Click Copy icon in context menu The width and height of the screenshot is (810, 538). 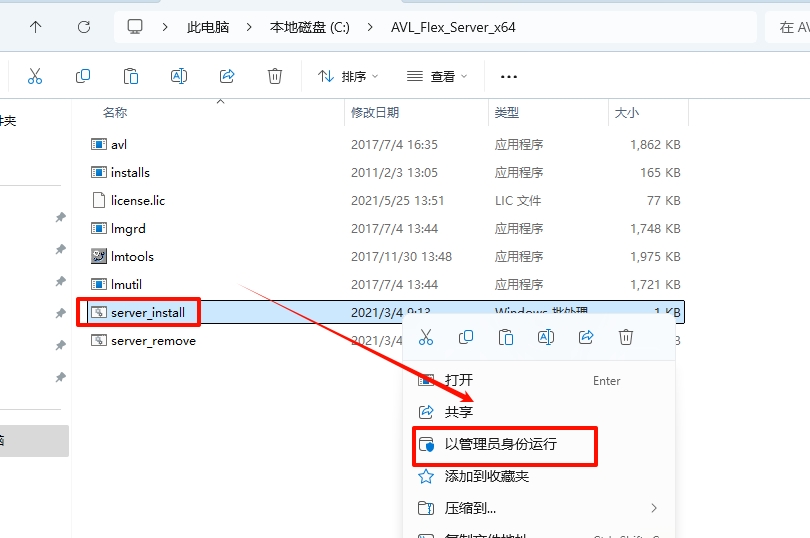(466, 337)
